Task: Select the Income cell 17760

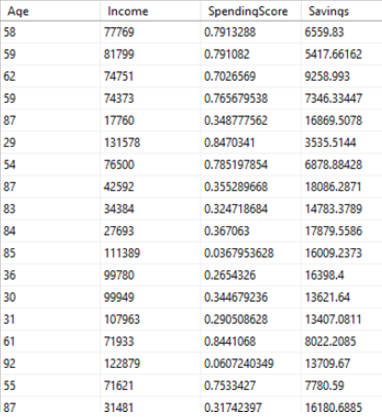Action: click(x=151, y=120)
